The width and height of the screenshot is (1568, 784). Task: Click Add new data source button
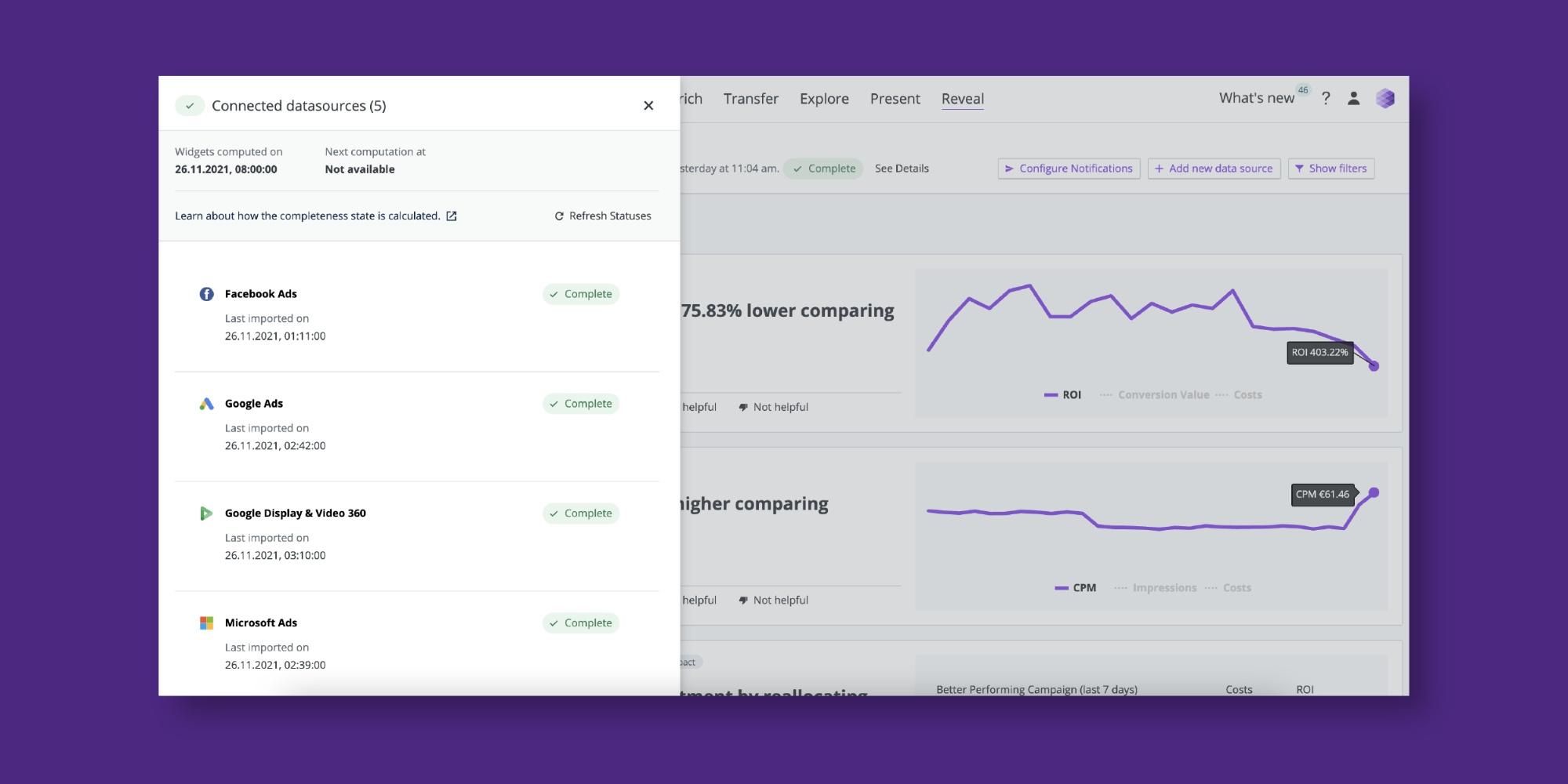point(1214,169)
